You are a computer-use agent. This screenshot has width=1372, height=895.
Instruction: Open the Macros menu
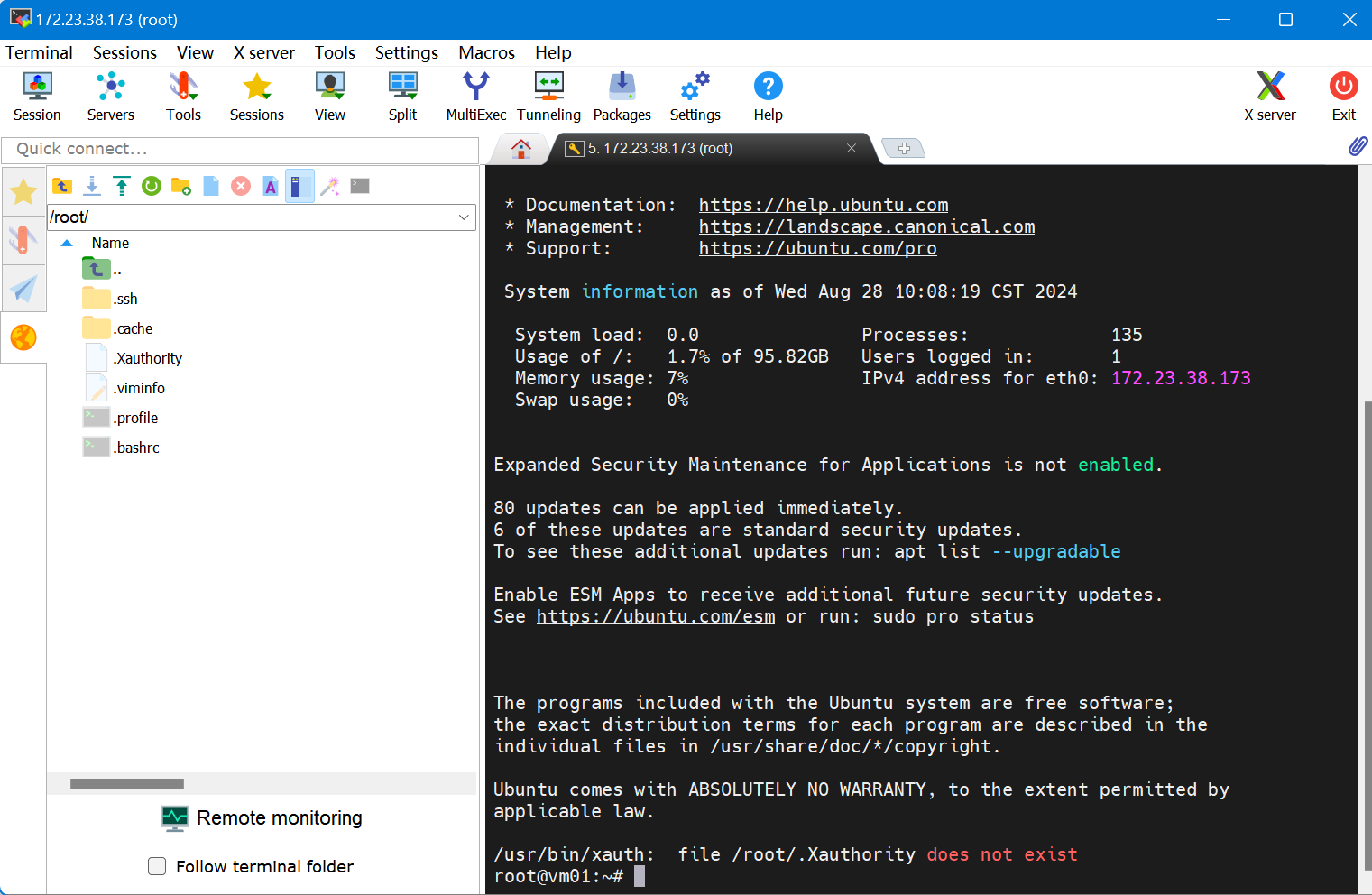[x=486, y=53]
